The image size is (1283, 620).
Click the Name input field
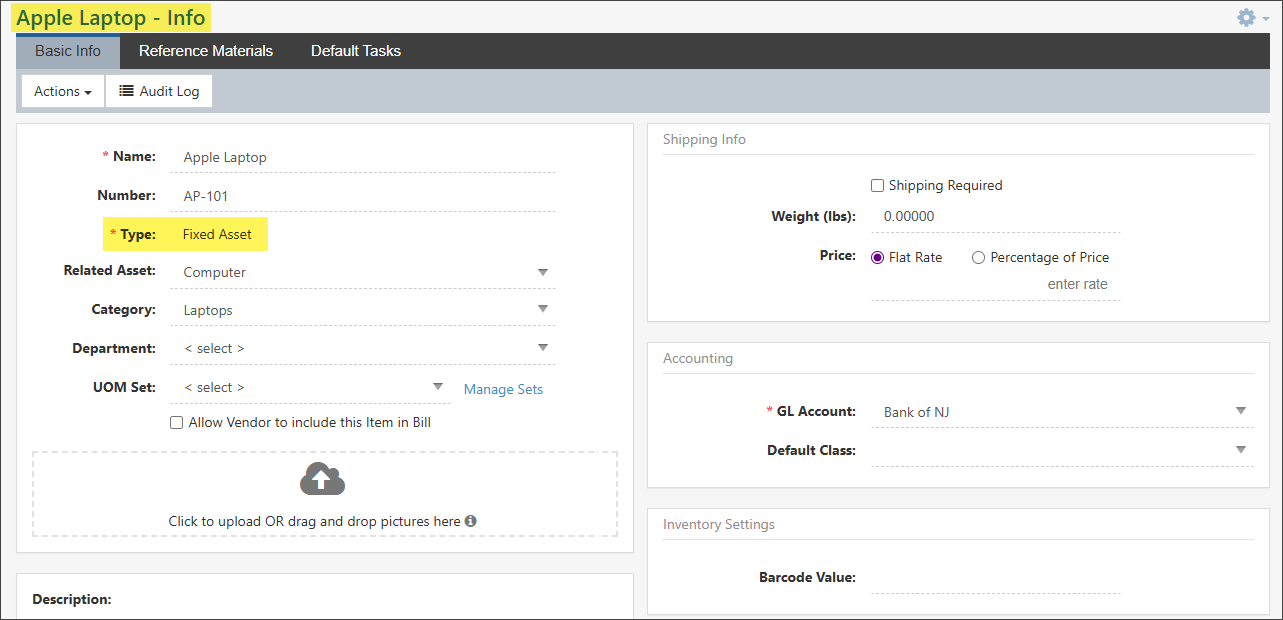(x=367, y=157)
